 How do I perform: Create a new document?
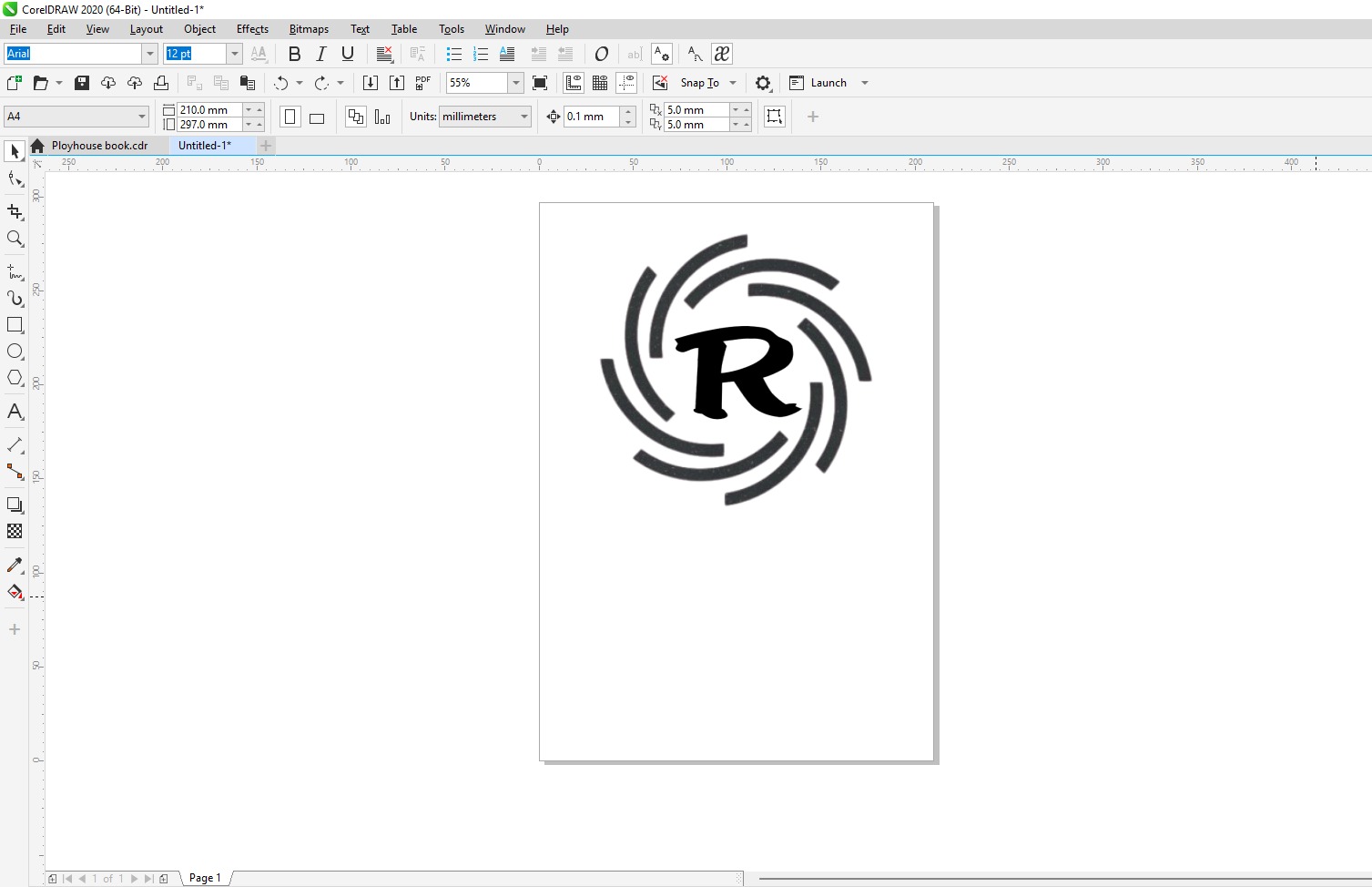tap(14, 83)
